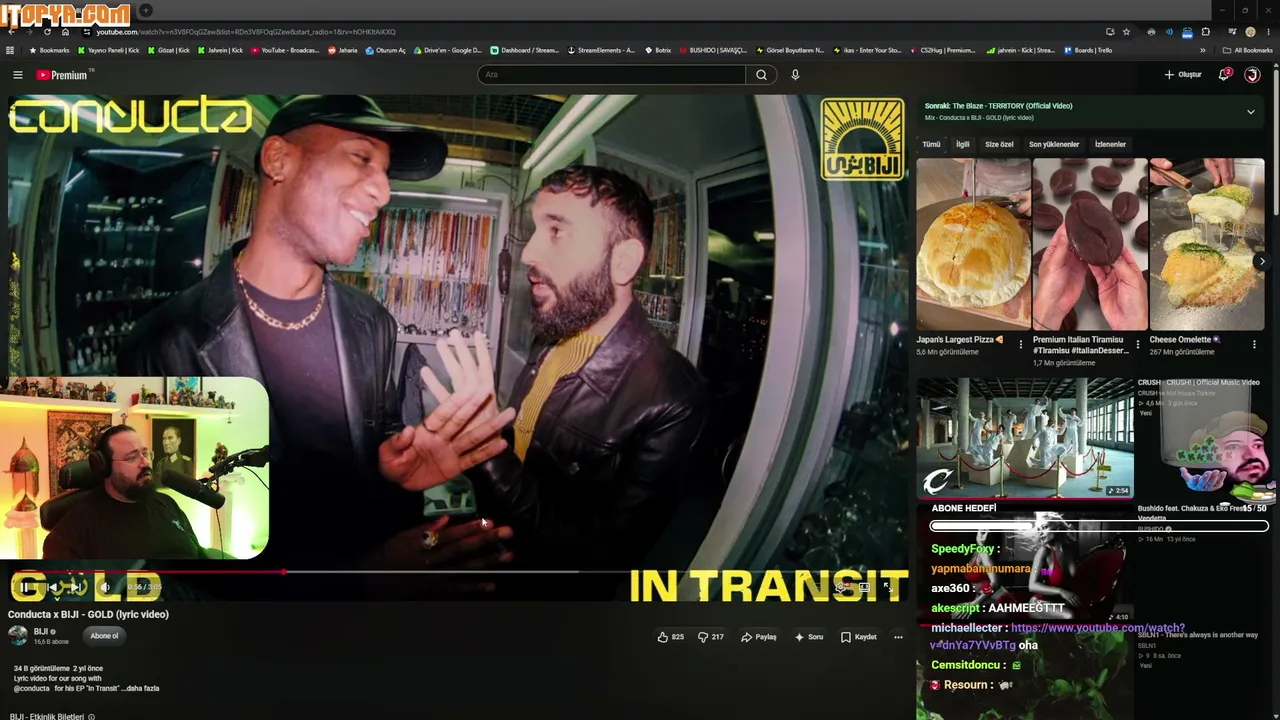Open the notifications bell
This screenshot has height=720, width=1280.
click(1224, 75)
